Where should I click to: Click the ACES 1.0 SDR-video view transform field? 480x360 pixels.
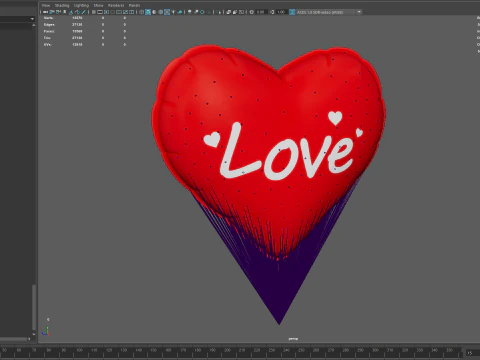pyautogui.click(x=325, y=12)
